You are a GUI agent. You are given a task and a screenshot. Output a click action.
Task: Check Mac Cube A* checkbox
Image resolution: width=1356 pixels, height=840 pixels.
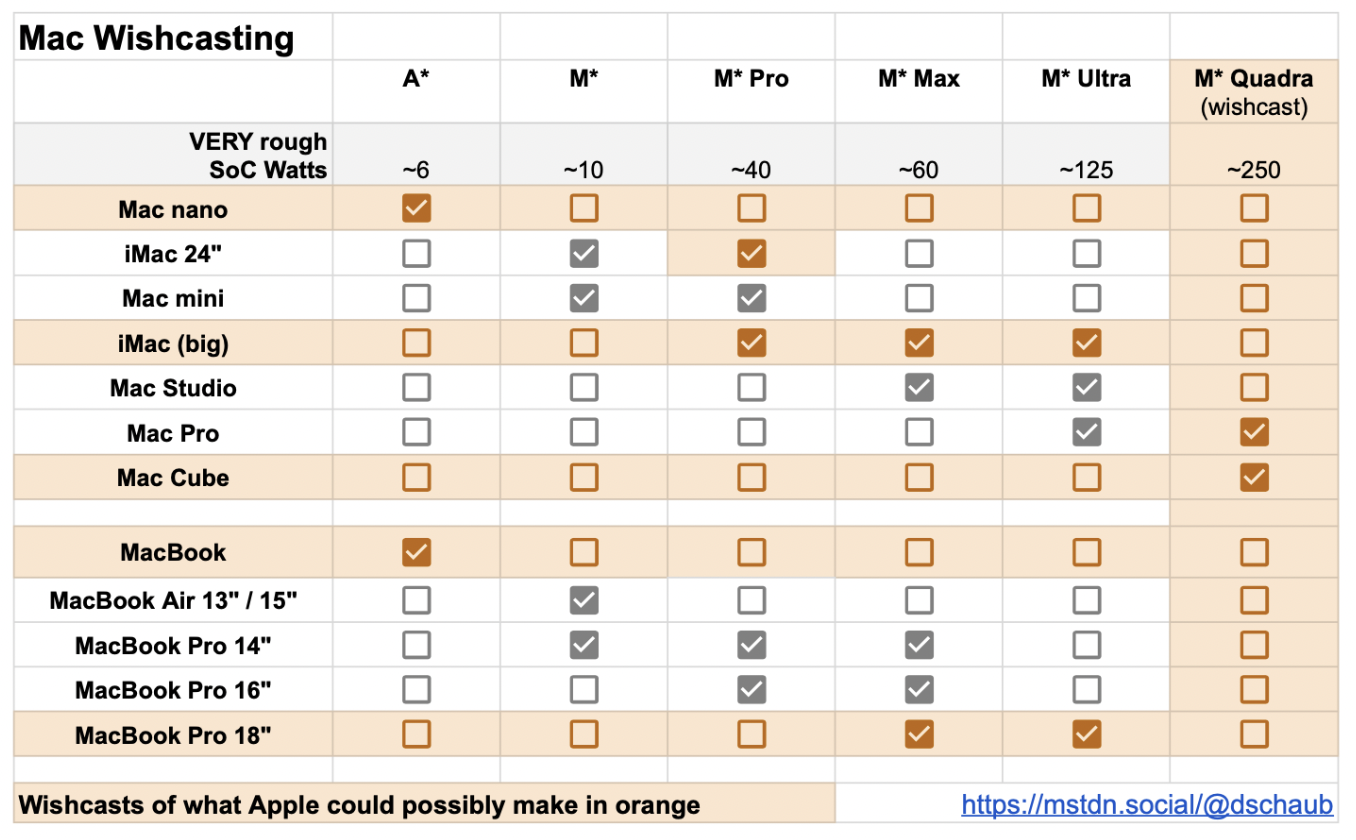pyautogui.click(x=416, y=477)
